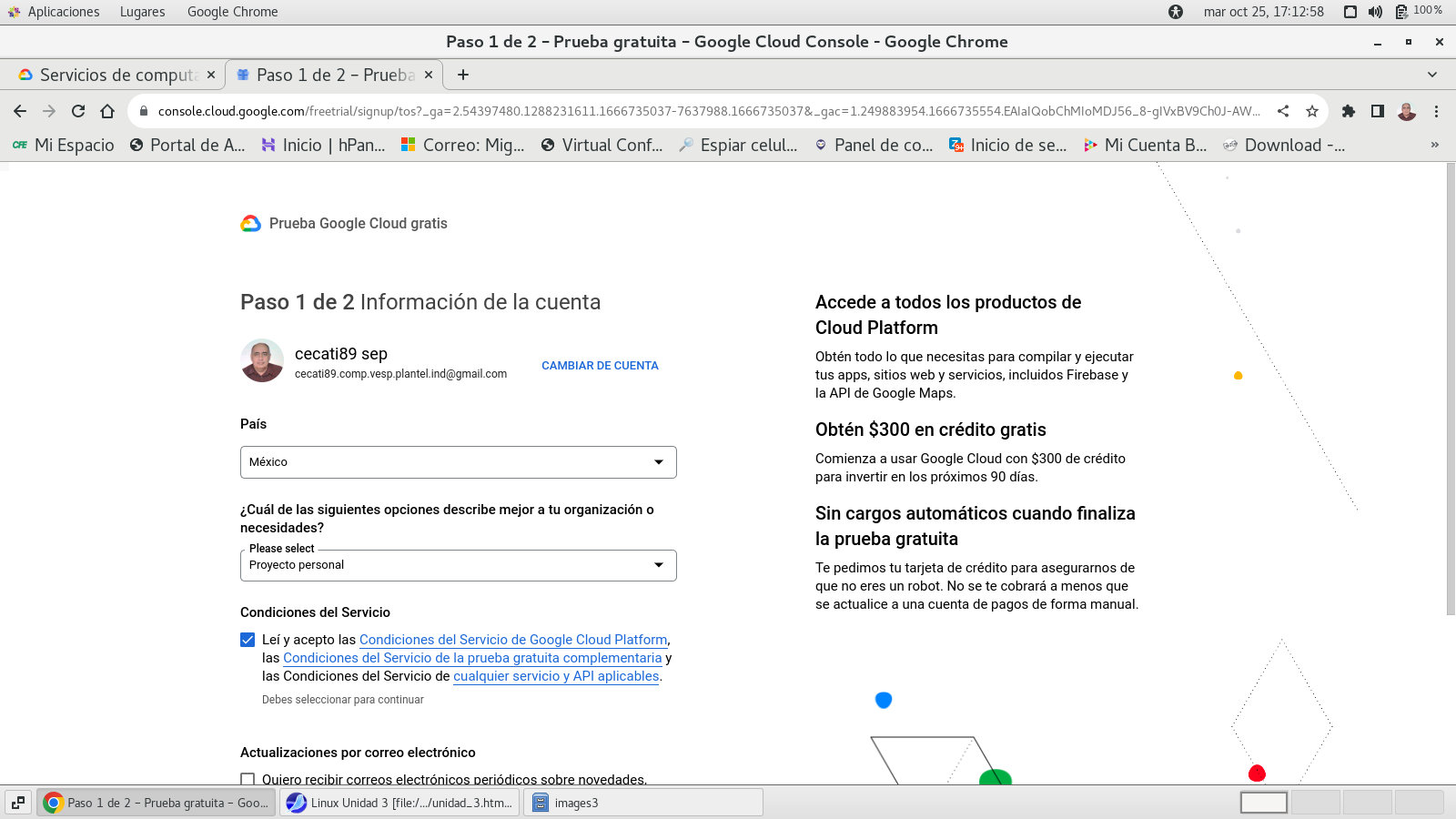Reload the page with the refresh icon
Screen dimensions: 1456x819
[x=78, y=111]
